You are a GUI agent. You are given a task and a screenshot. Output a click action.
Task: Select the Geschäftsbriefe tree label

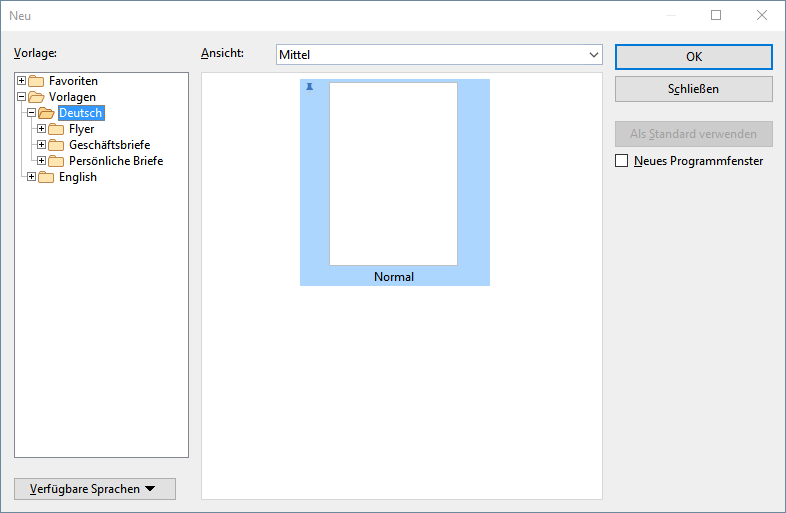pos(110,145)
